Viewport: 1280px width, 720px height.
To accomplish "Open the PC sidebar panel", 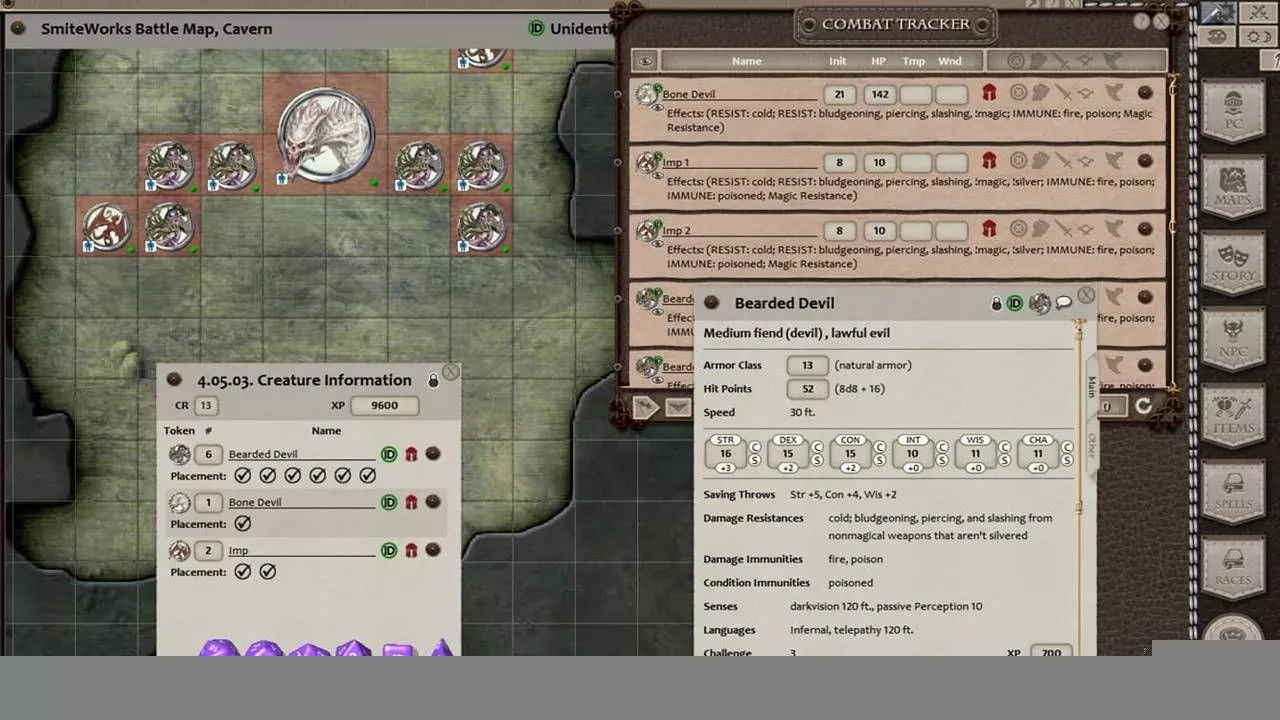I will pyautogui.click(x=1233, y=109).
